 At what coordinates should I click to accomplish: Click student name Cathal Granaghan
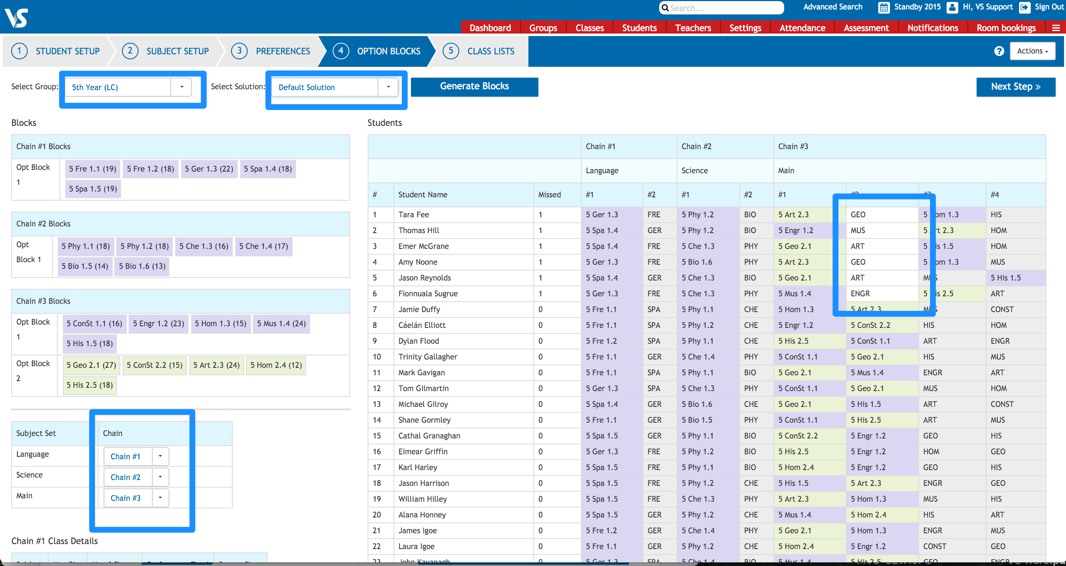pyautogui.click(x=430, y=436)
